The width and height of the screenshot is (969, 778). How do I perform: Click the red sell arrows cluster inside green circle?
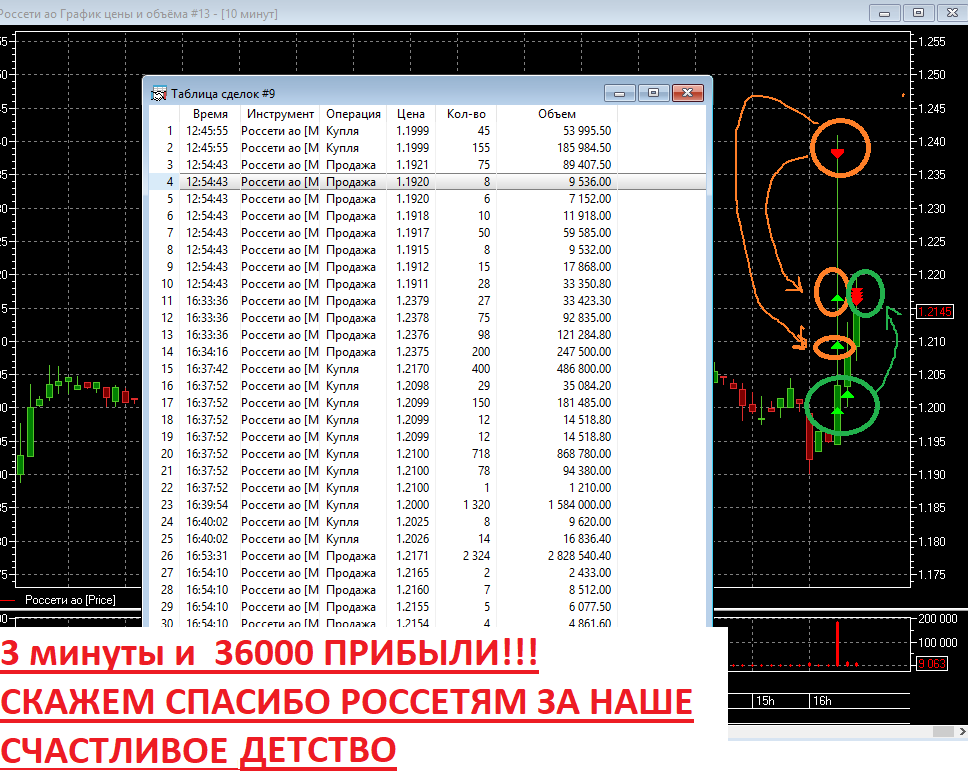coord(857,295)
